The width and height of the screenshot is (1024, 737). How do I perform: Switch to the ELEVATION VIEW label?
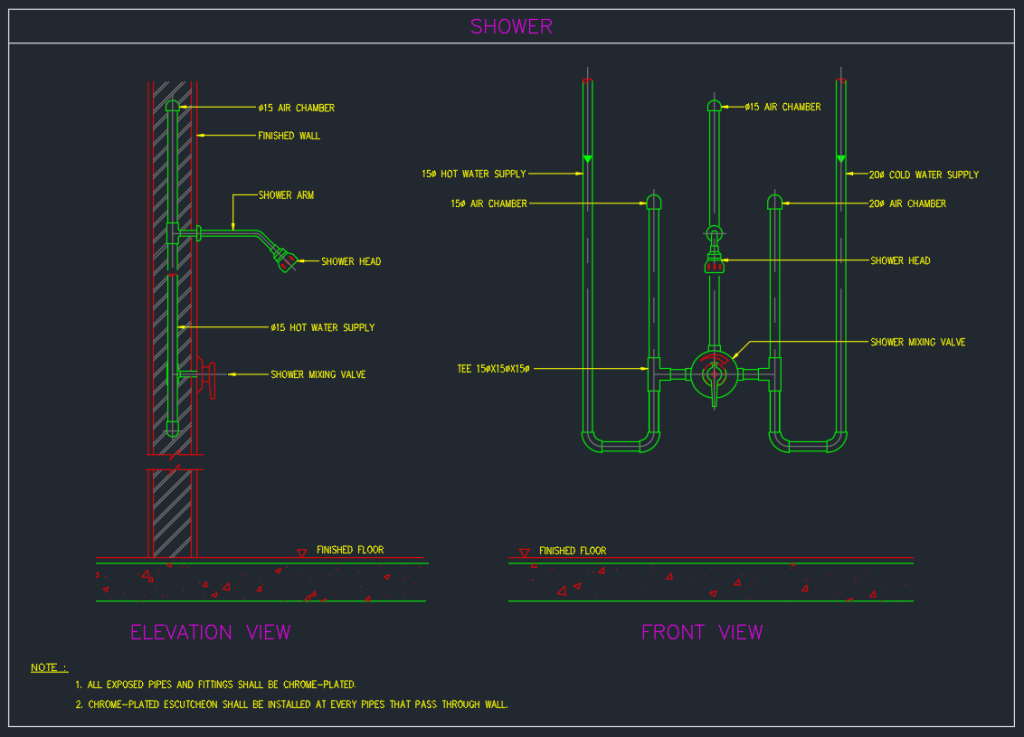(x=210, y=632)
